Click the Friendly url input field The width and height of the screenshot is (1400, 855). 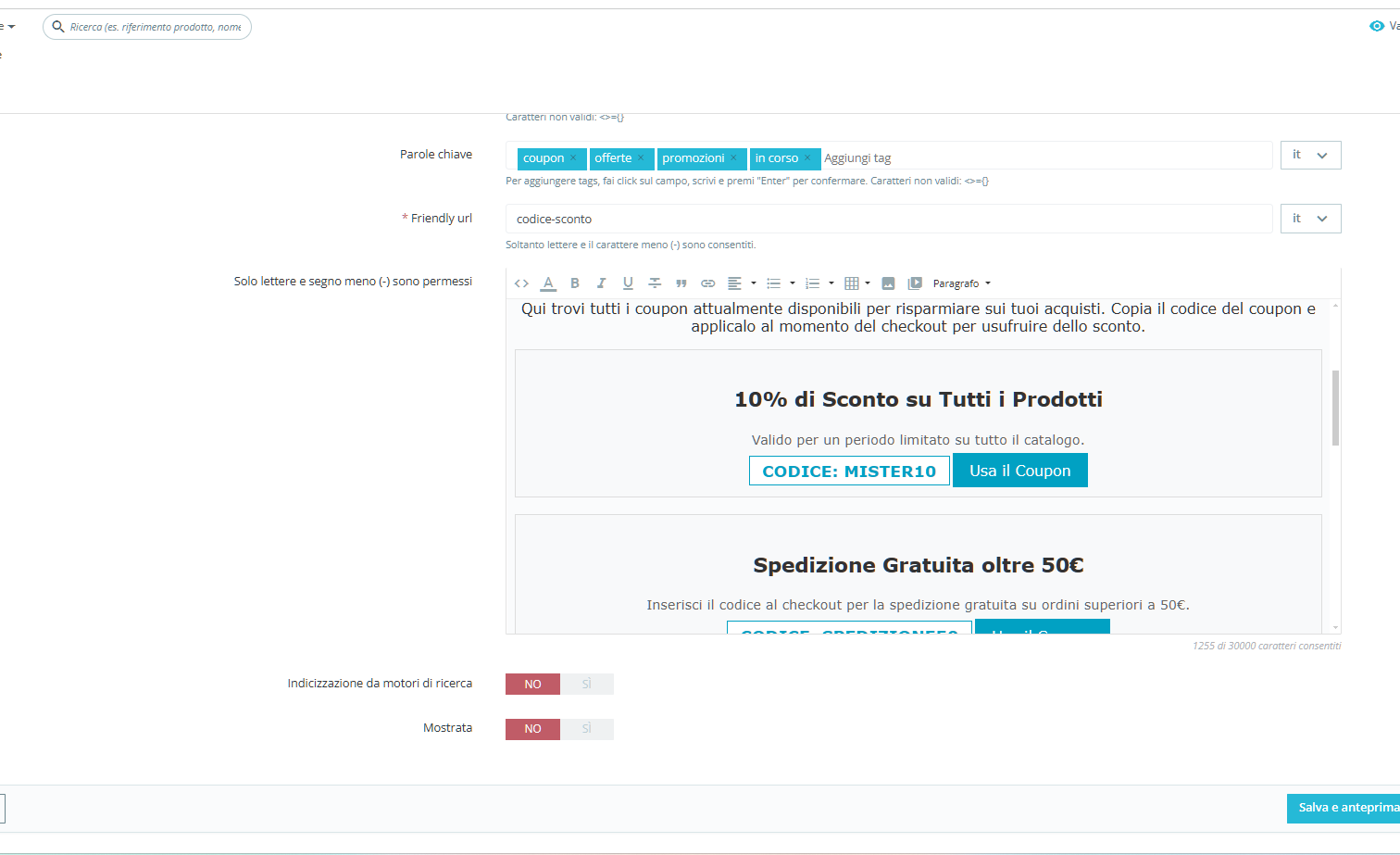(889, 220)
